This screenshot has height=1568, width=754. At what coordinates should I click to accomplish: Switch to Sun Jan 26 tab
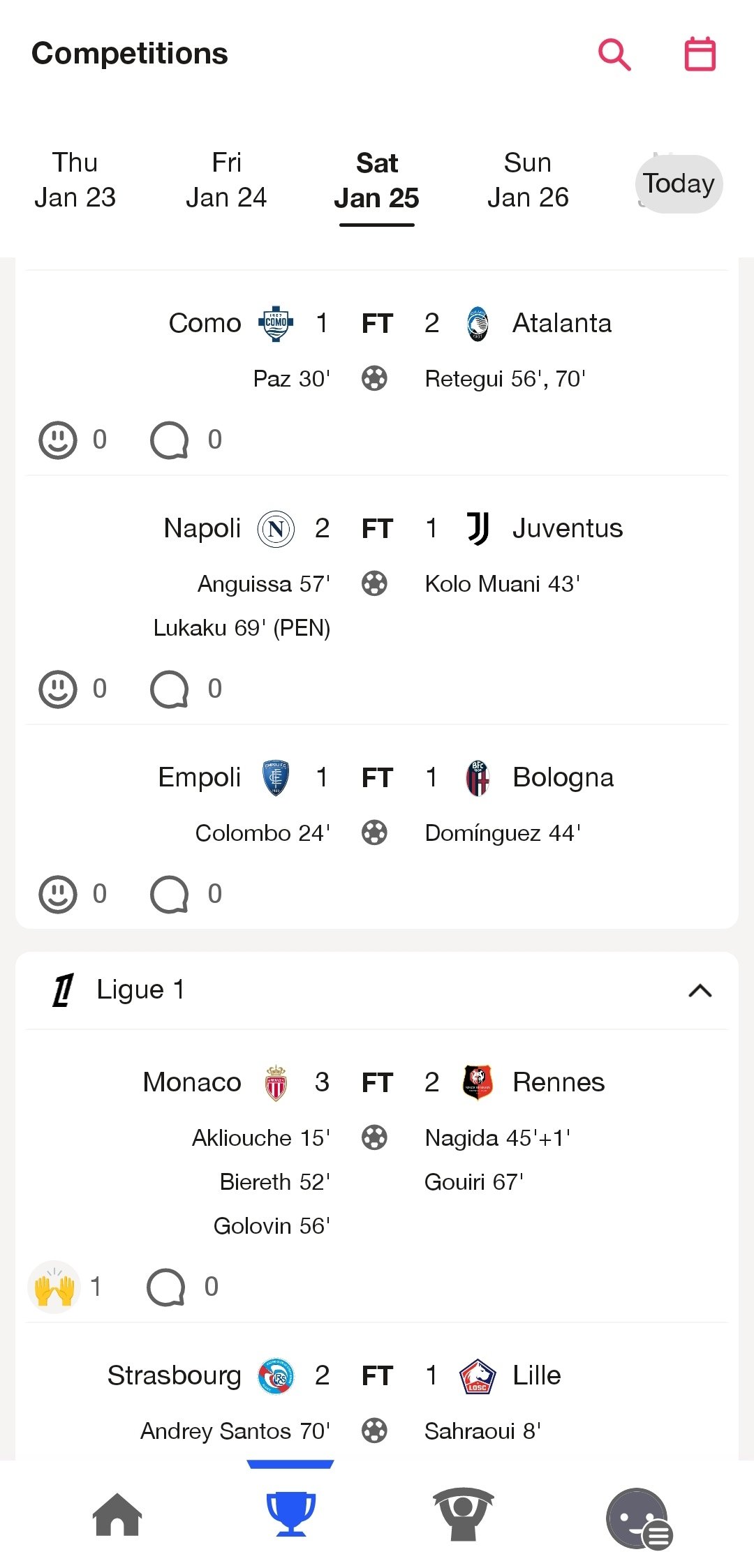pos(528,180)
